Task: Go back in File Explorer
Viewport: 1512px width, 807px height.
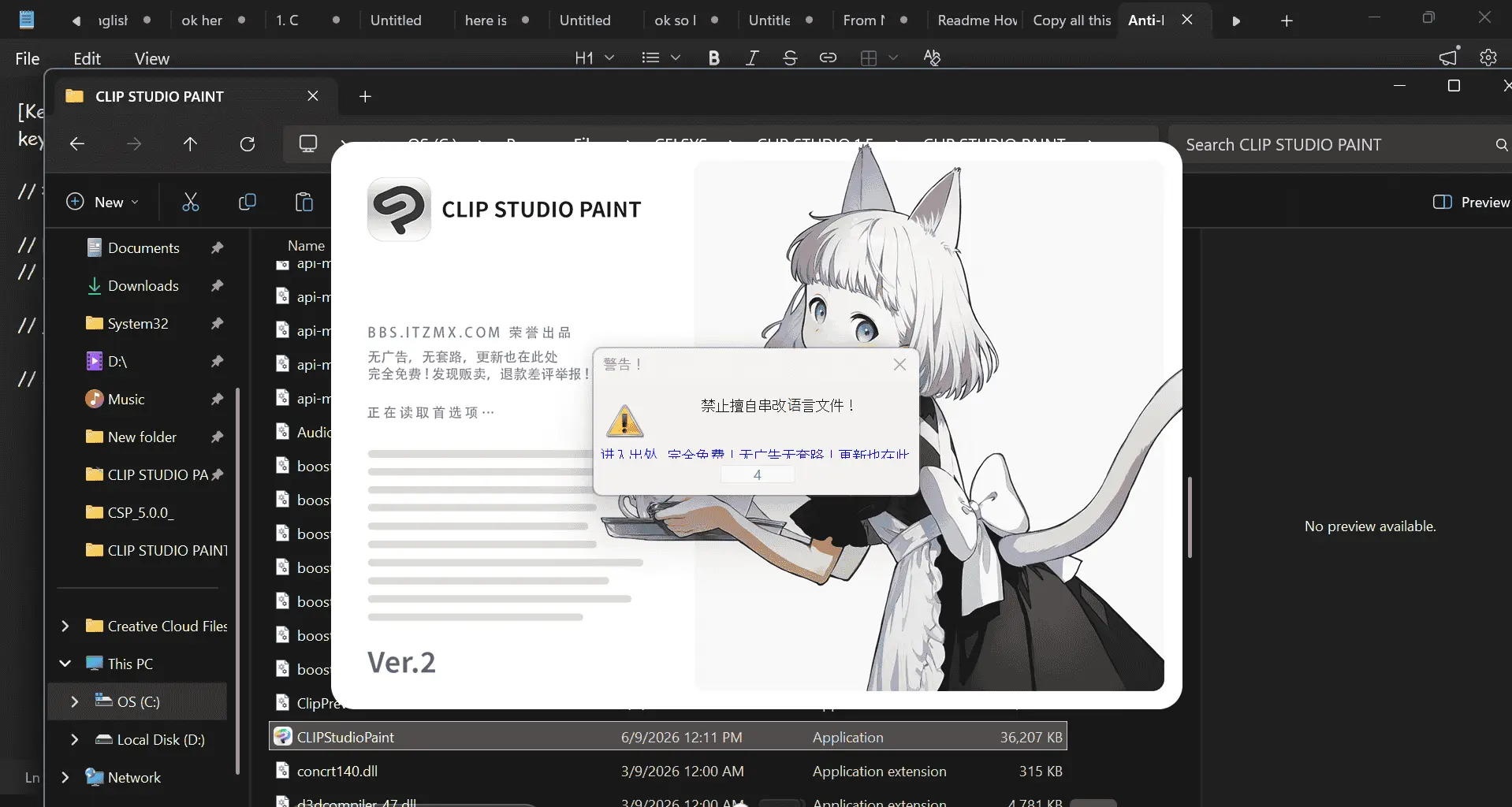Action: [x=76, y=143]
